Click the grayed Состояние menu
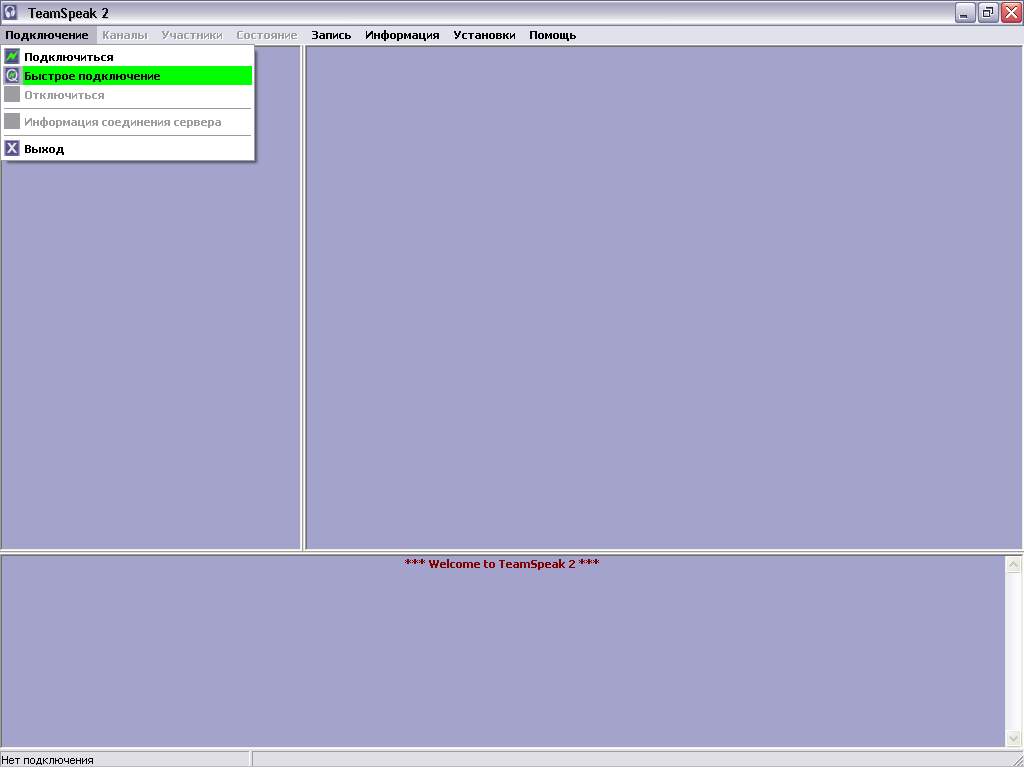The height and width of the screenshot is (768, 1024). 266,35
